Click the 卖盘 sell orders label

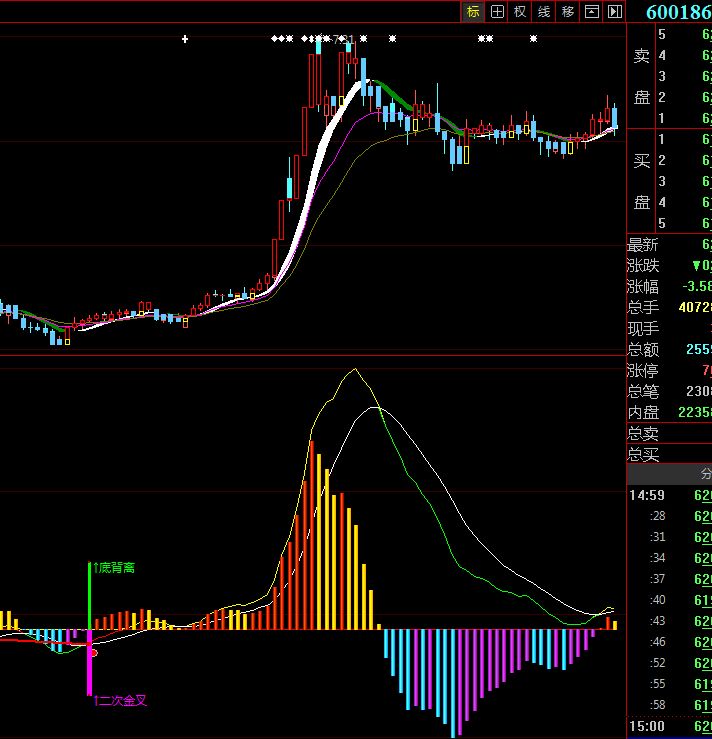coord(642,76)
